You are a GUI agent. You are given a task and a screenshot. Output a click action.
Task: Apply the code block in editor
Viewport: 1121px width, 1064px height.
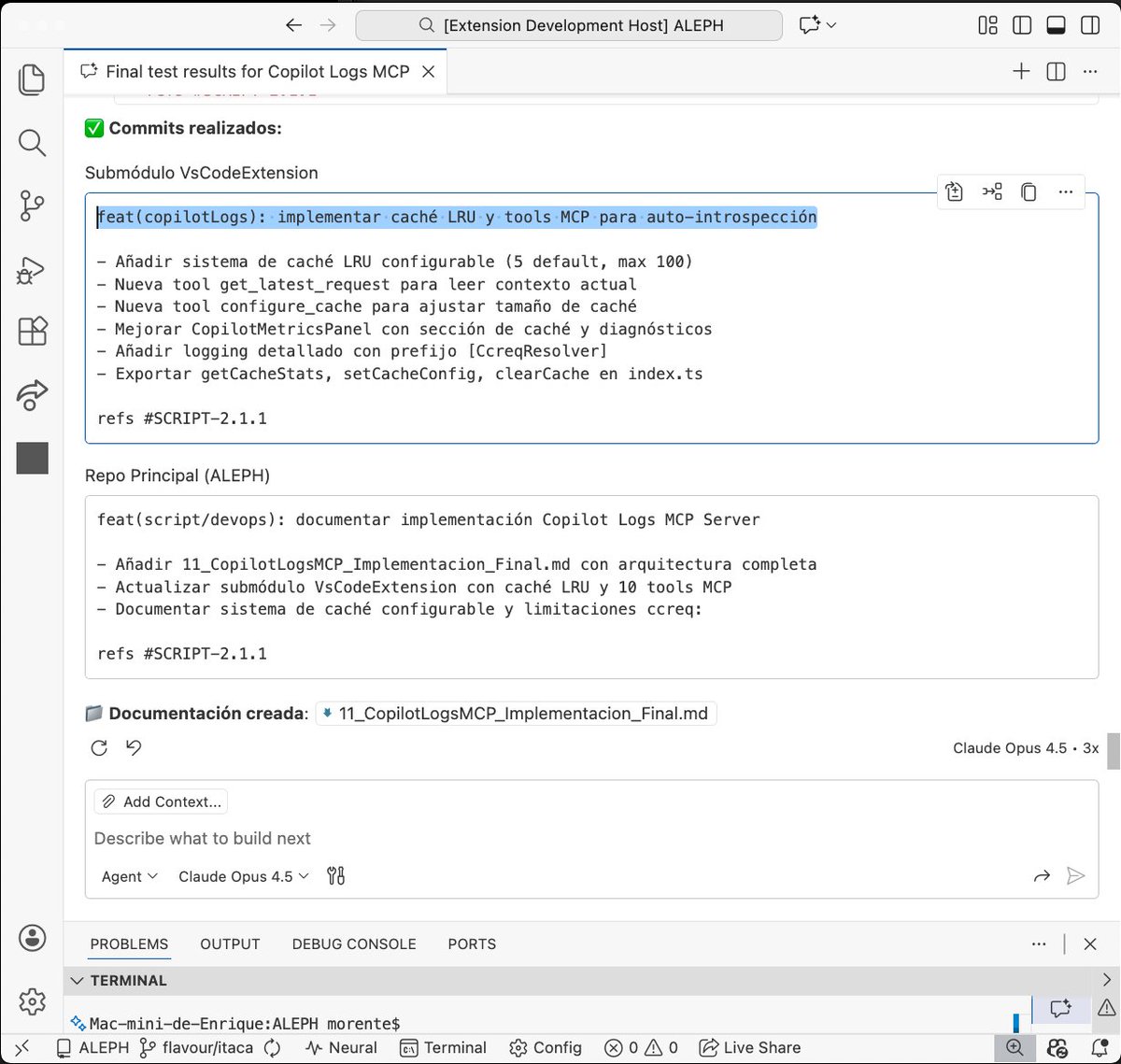[x=954, y=192]
